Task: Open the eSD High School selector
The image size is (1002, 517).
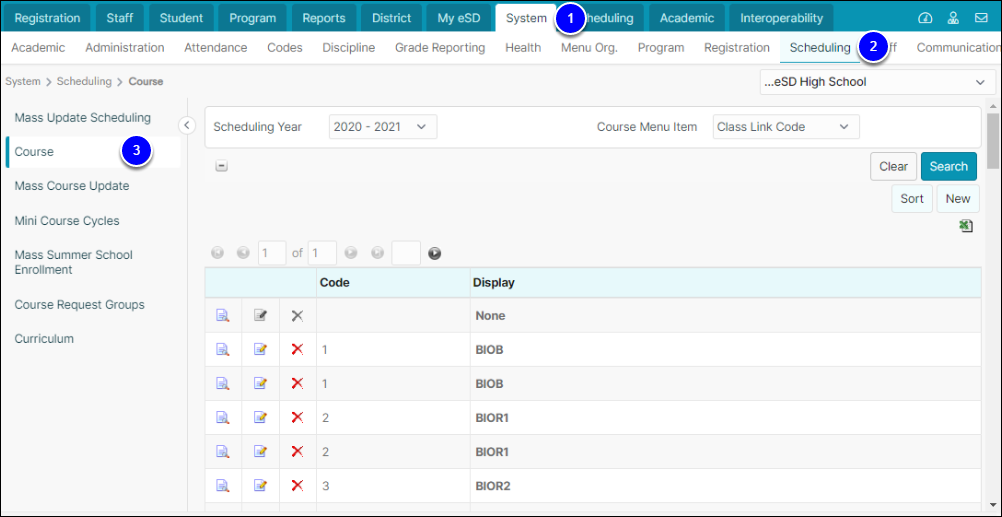Action: click(875, 82)
